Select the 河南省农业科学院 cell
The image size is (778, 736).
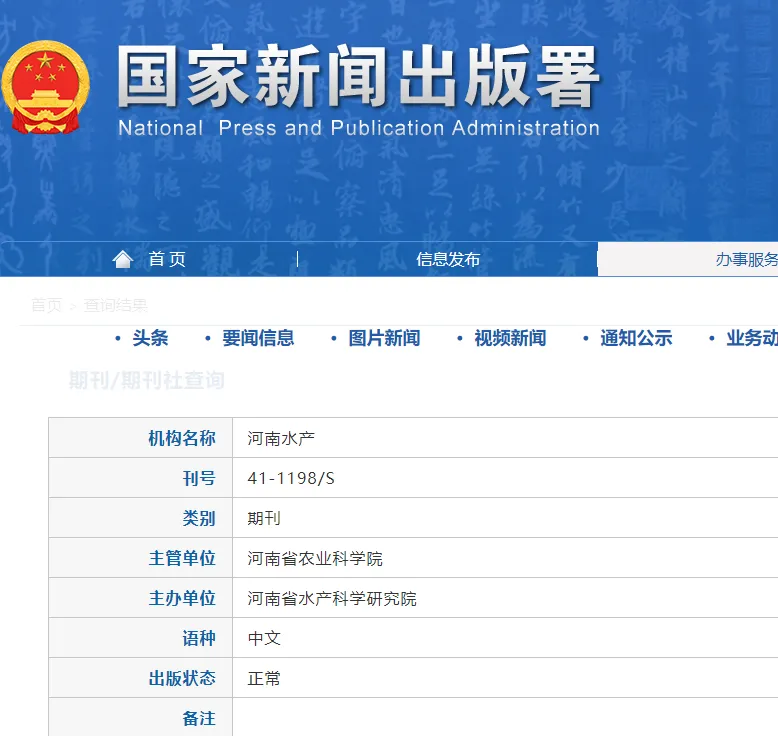315,559
